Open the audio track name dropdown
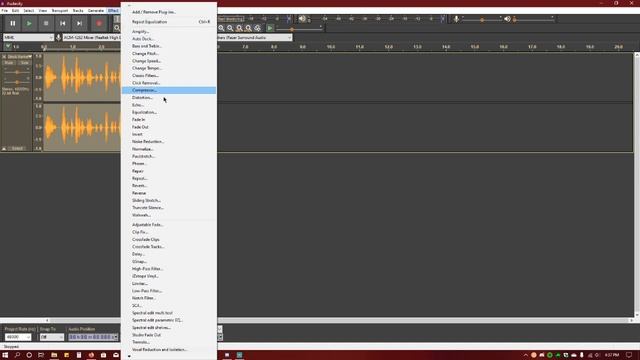This screenshot has height=360, width=640. click(19, 56)
